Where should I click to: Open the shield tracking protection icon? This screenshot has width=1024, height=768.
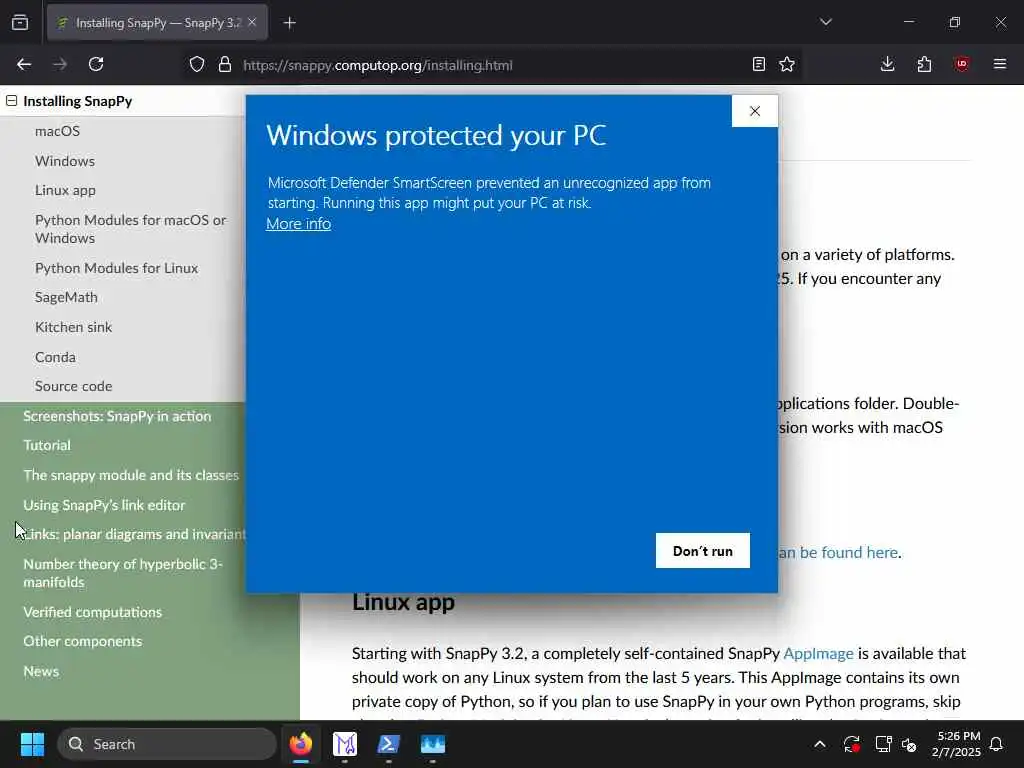click(197, 65)
